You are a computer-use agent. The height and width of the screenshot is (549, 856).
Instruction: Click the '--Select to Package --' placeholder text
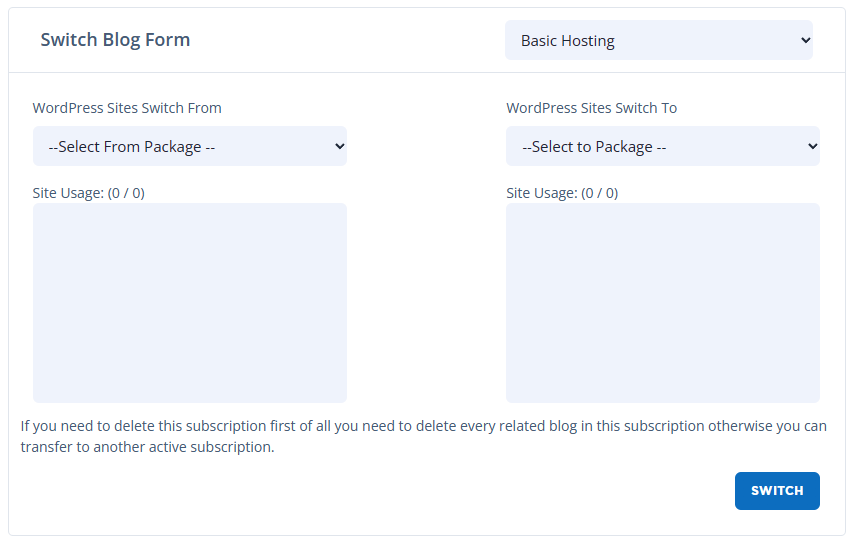tap(594, 147)
